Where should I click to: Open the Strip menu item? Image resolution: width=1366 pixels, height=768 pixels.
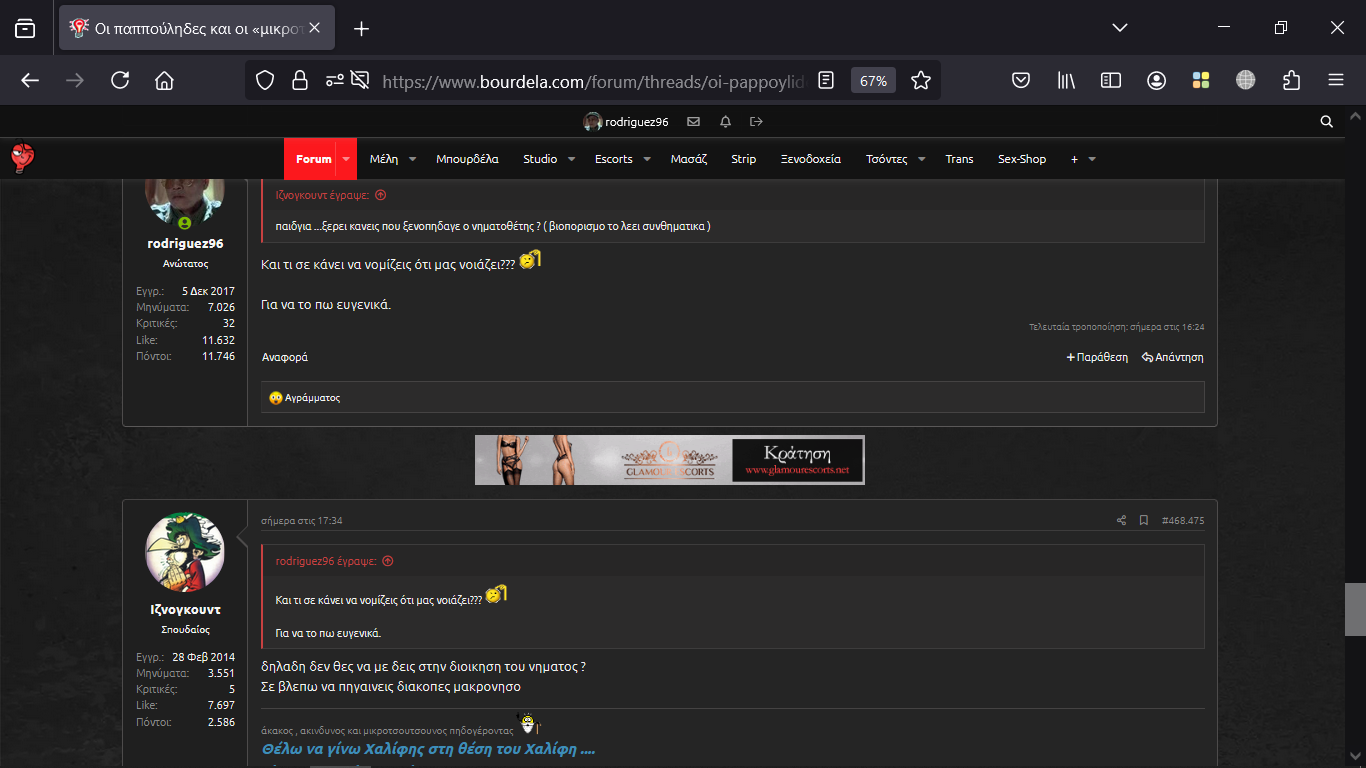(744, 159)
